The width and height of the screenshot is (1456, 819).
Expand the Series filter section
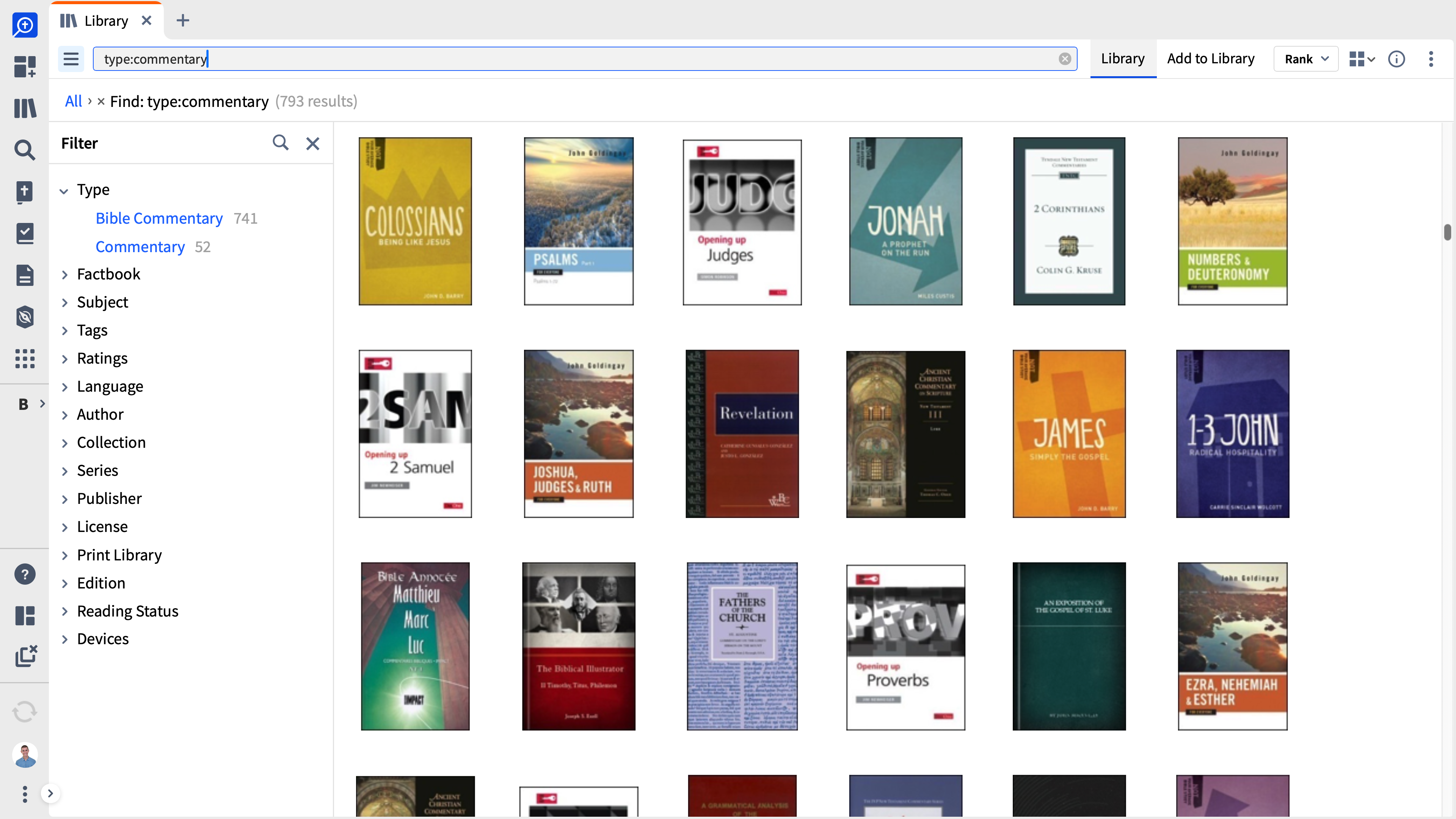tap(64, 471)
